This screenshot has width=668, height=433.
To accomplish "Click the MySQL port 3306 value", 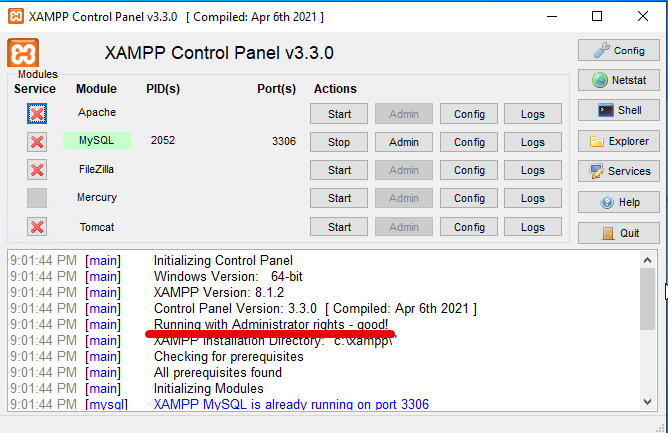I will click(x=284, y=141).
